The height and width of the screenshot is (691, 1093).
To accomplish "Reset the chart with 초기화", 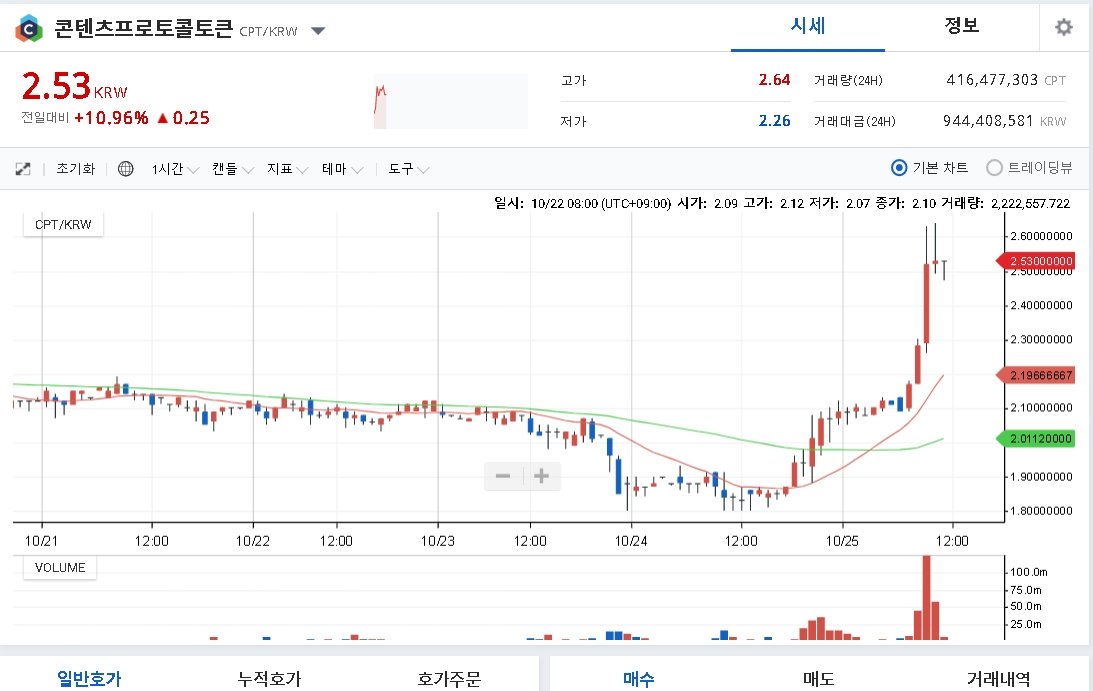I will point(75,169).
